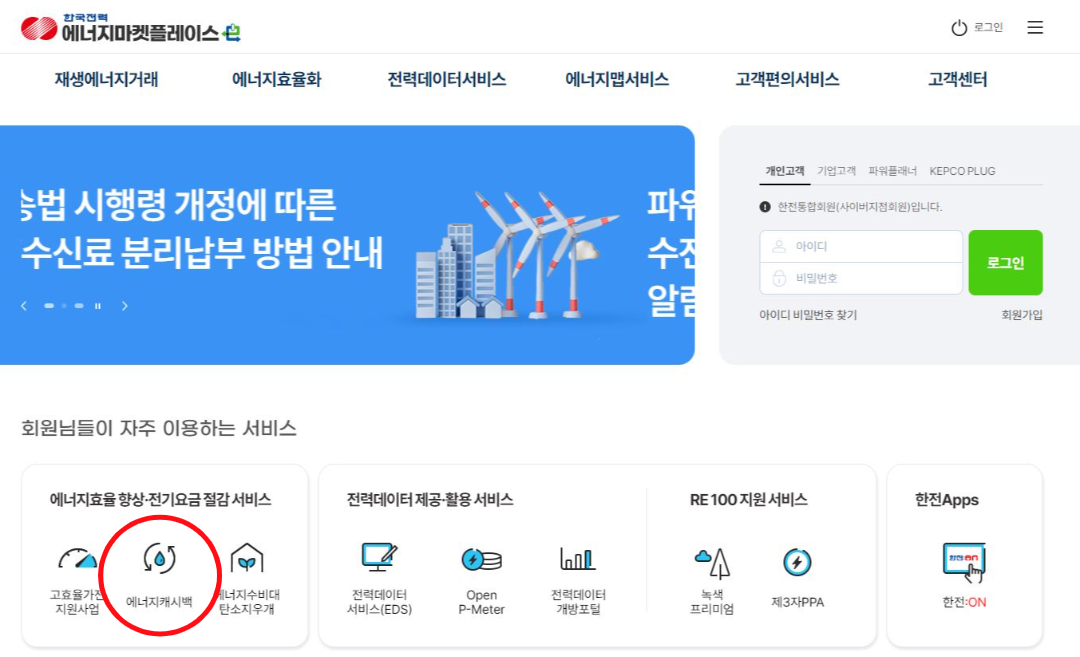
Task: Open the hamburger menu at top right
Action: click(1035, 27)
